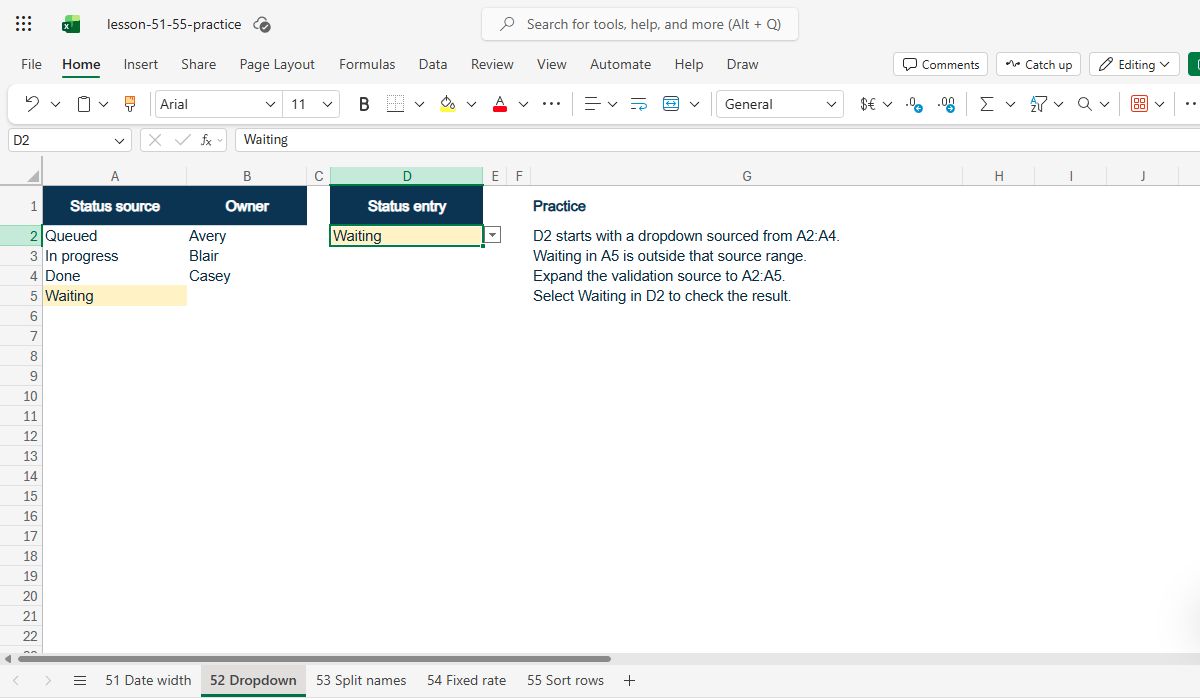Image resolution: width=1200 pixels, height=700 pixels.
Task: Select cell A5 containing Waiting
Action: [x=115, y=296]
